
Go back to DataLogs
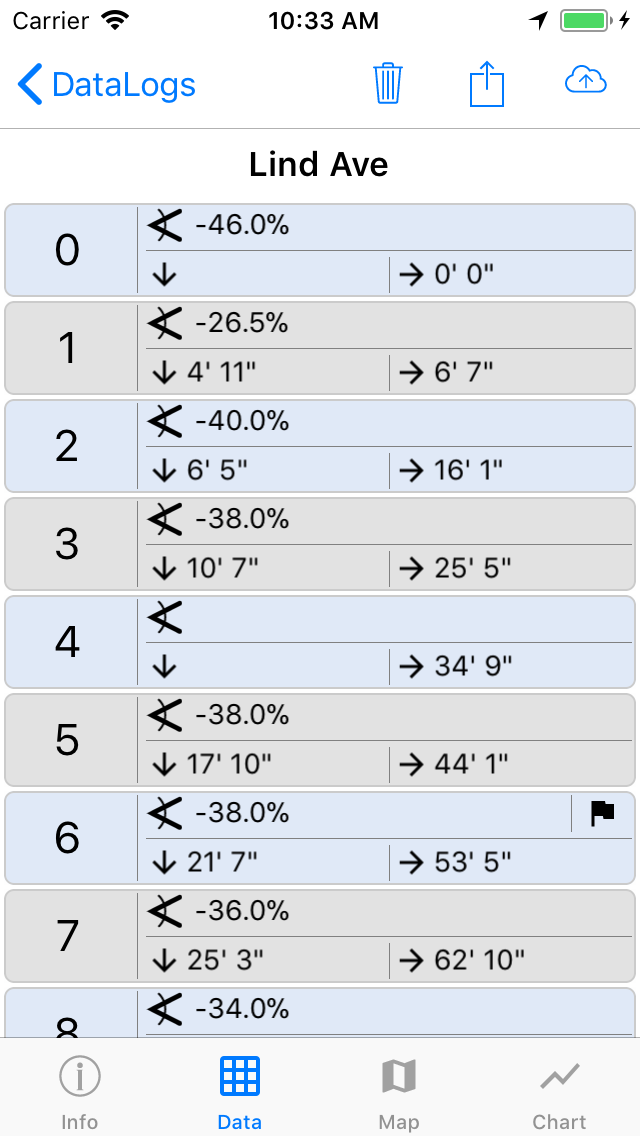[x=107, y=85]
